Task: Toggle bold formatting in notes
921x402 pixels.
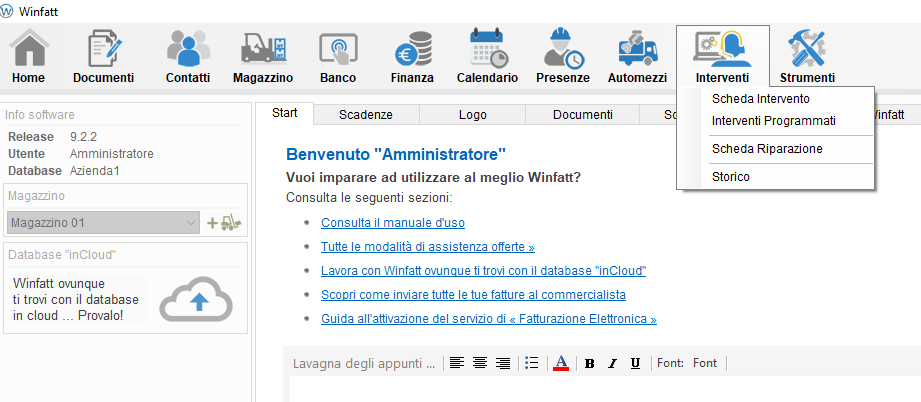Action: pos(590,364)
